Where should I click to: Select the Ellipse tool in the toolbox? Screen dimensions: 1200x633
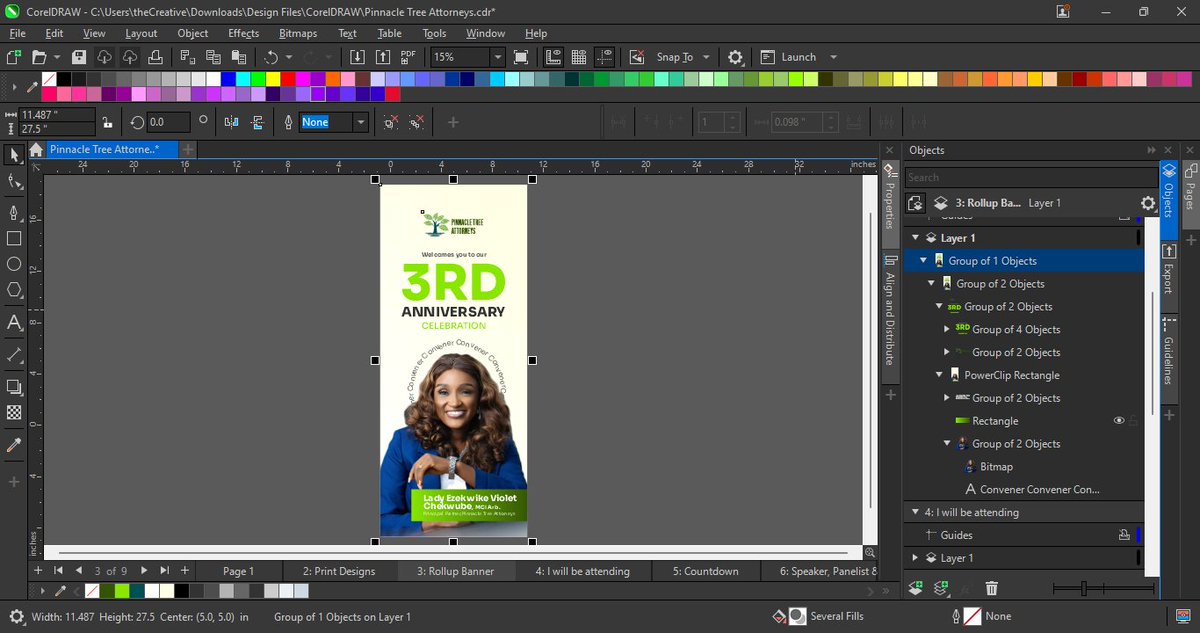14,264
